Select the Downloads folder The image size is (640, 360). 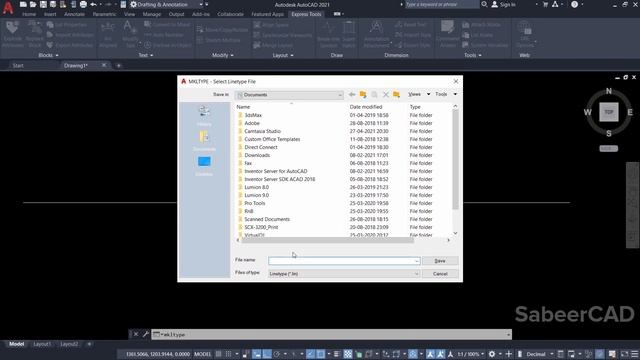(x=257, y=155)
